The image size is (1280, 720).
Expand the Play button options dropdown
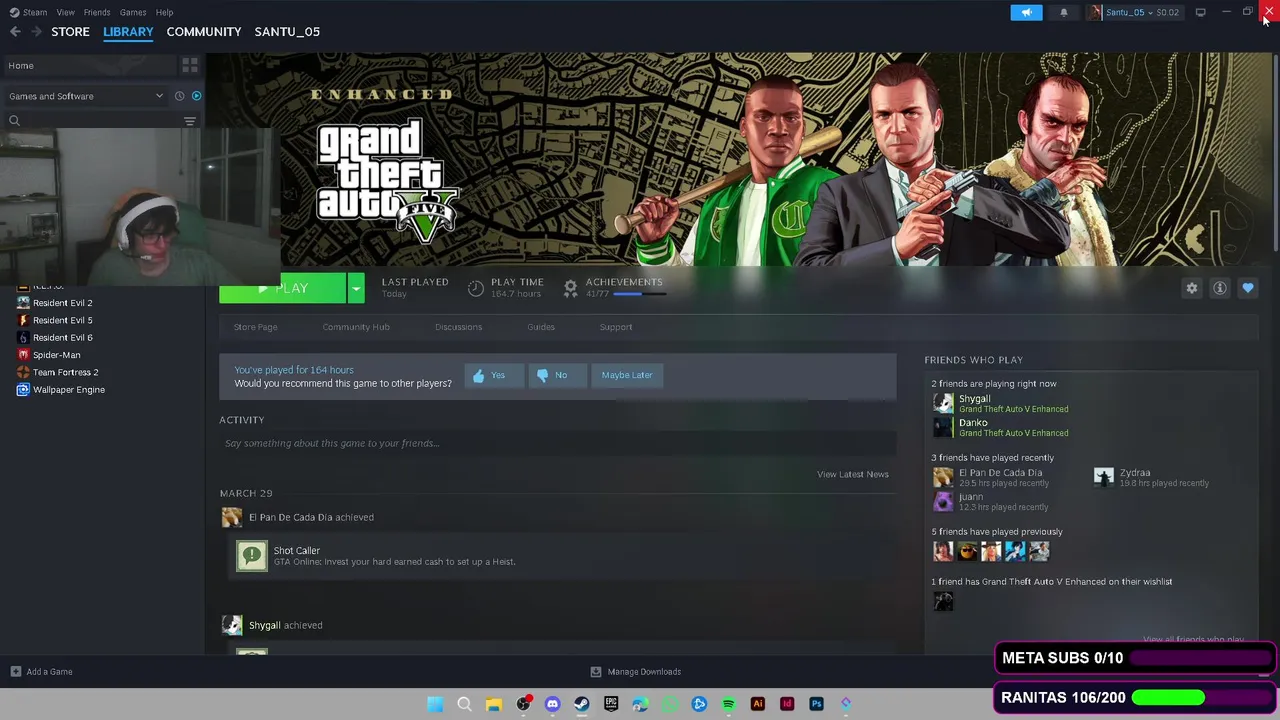[x=355, y=288]
